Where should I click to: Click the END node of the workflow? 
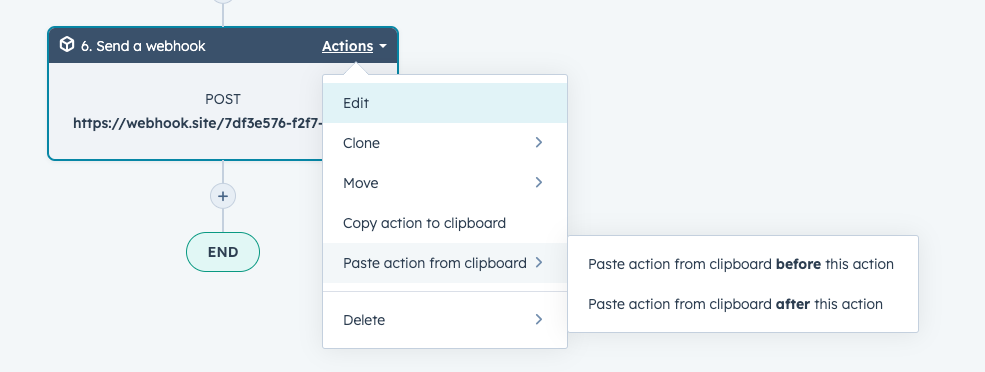[x=223, y=252]
